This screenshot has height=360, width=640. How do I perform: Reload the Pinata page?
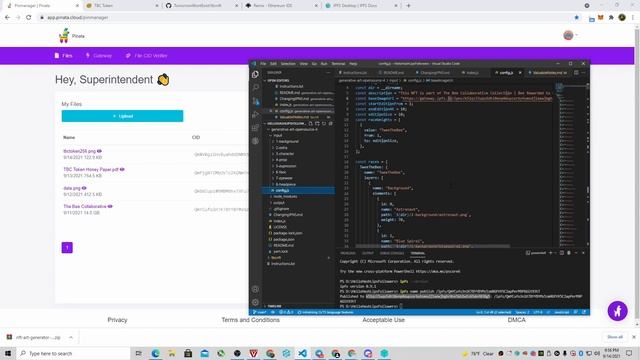pos(29,18)
